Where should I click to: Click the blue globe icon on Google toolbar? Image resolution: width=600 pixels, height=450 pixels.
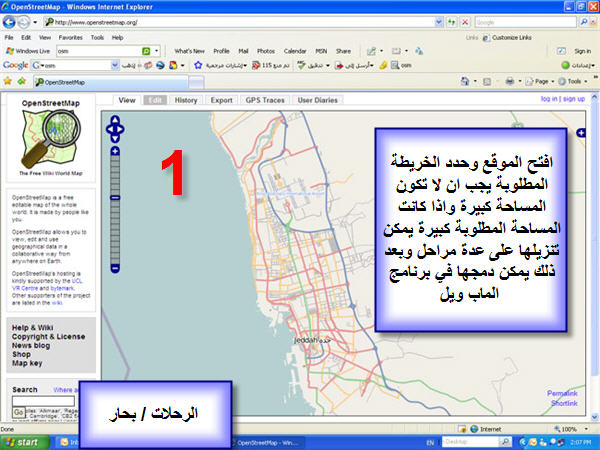click(x=160, y=65)
